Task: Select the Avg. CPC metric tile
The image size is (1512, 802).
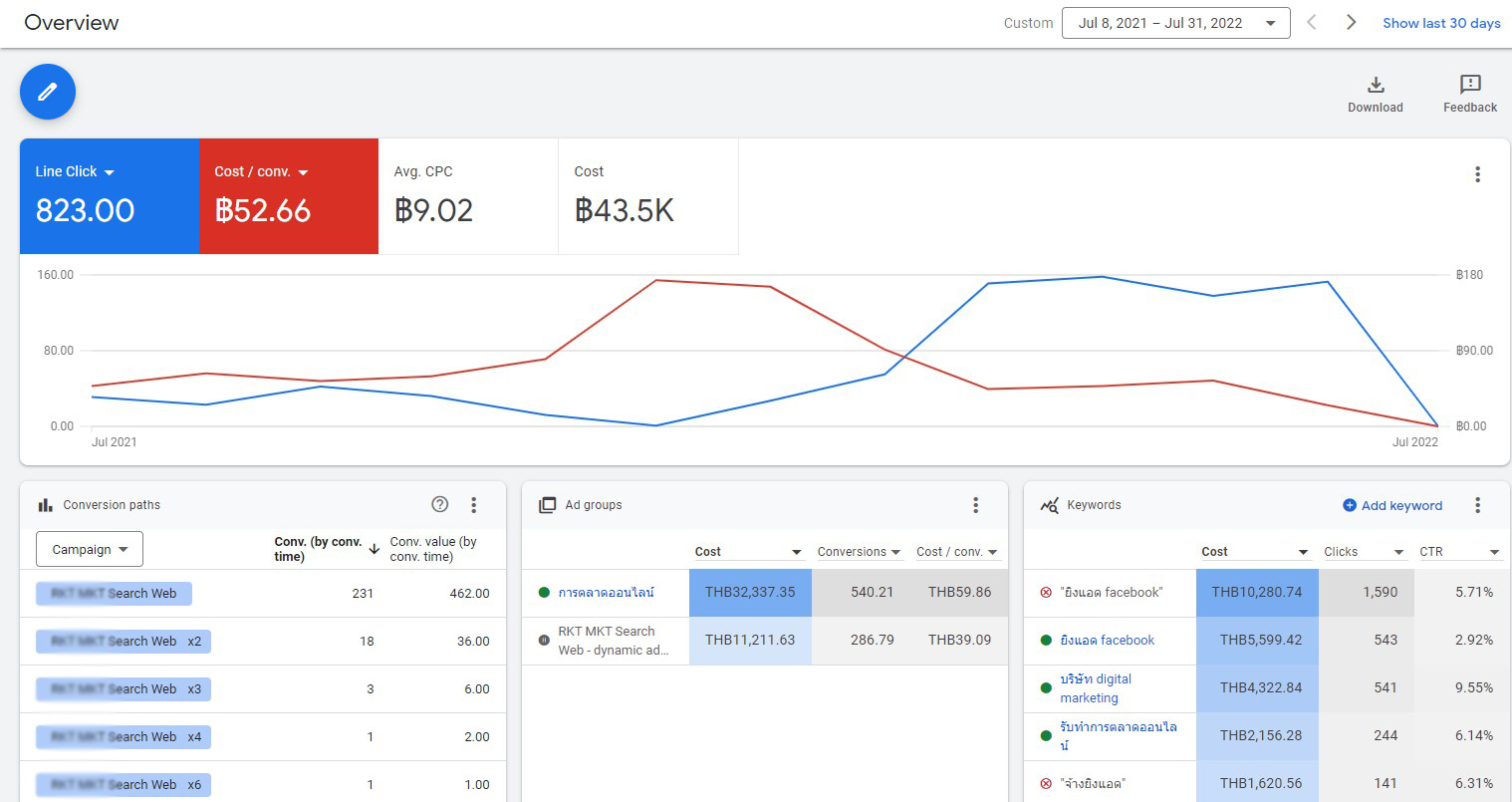Action: 468,196
